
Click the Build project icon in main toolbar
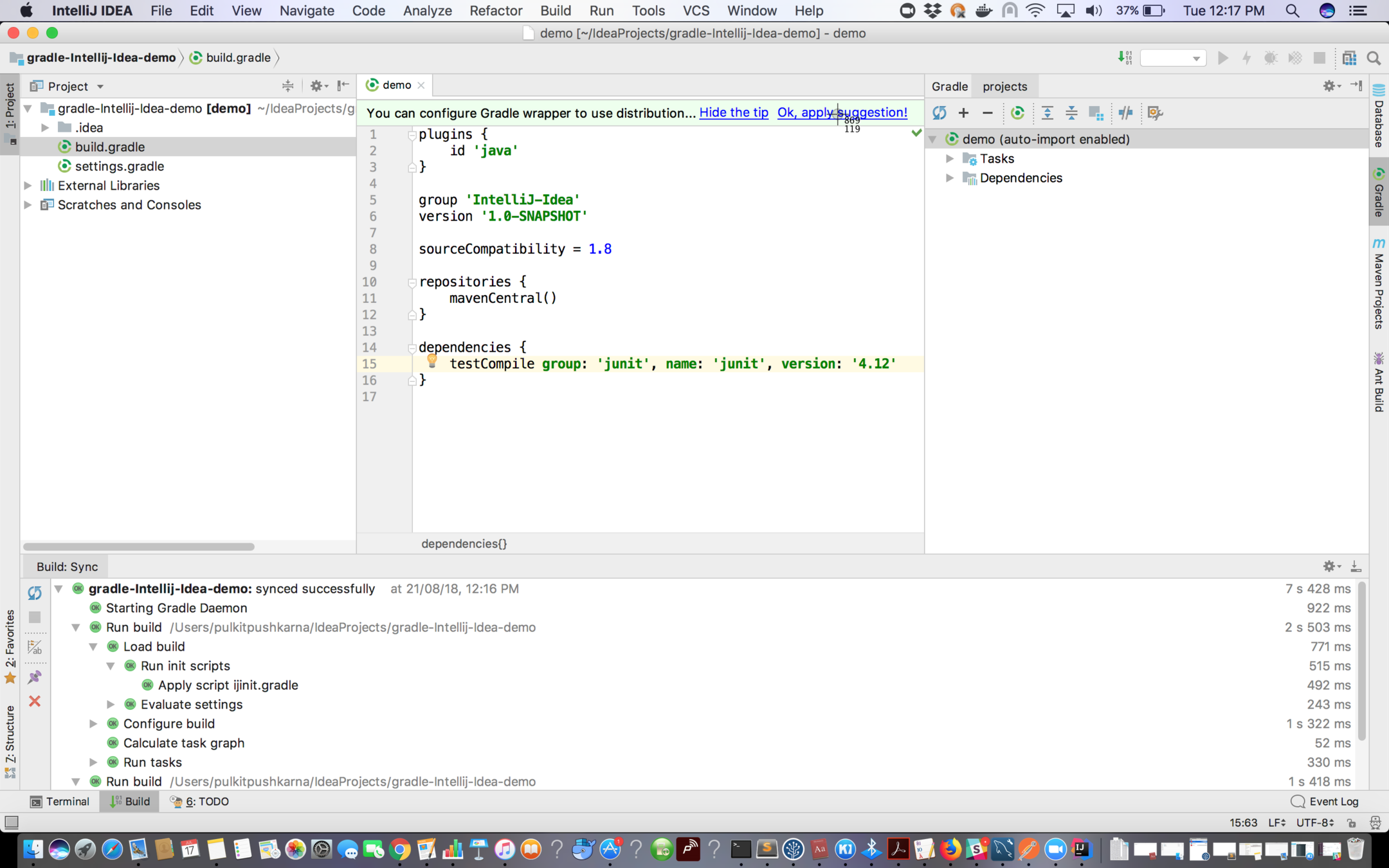[1125, 58]
